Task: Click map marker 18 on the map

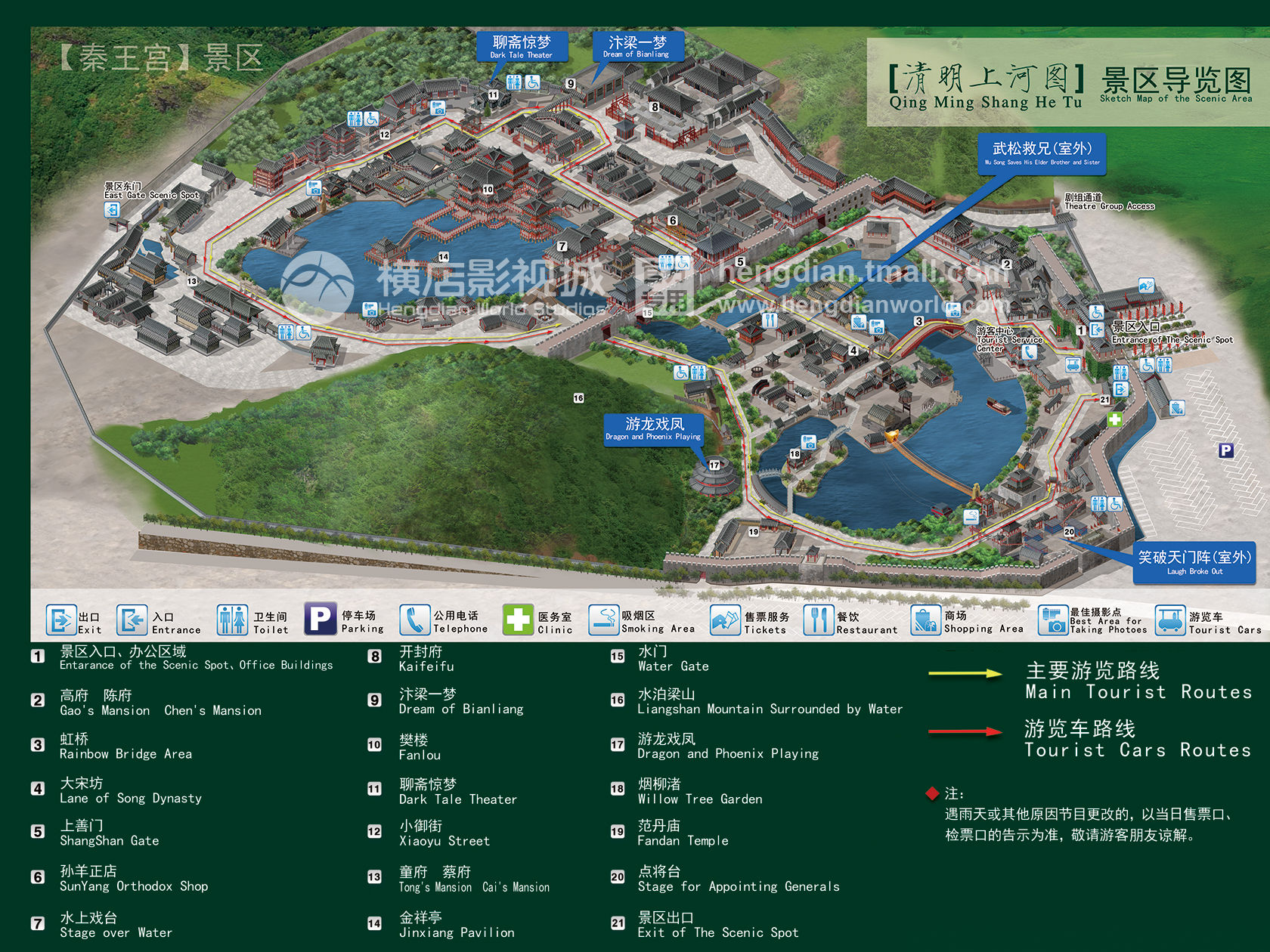Action: coord(795,454)
